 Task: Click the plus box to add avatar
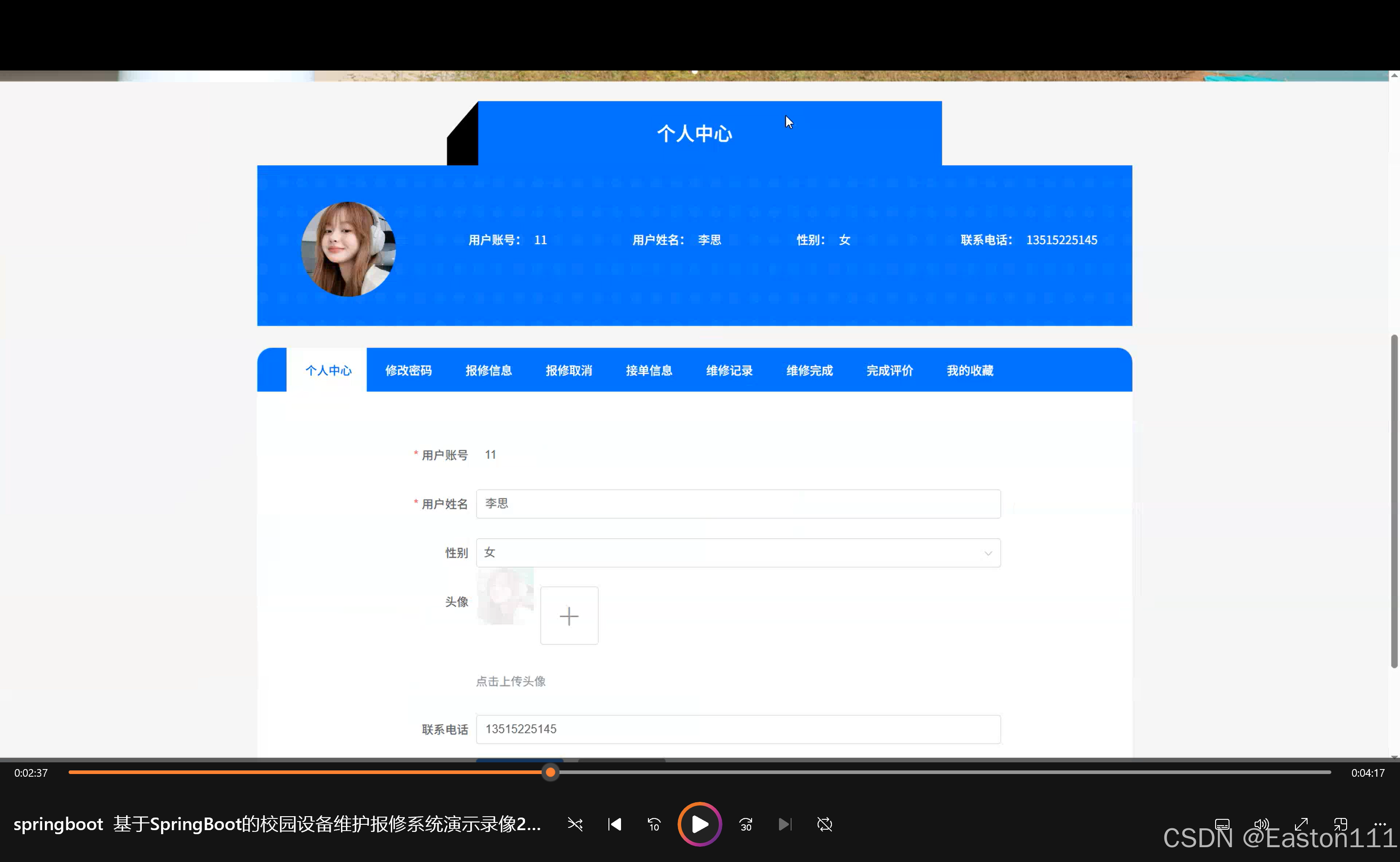click(569, 616)
